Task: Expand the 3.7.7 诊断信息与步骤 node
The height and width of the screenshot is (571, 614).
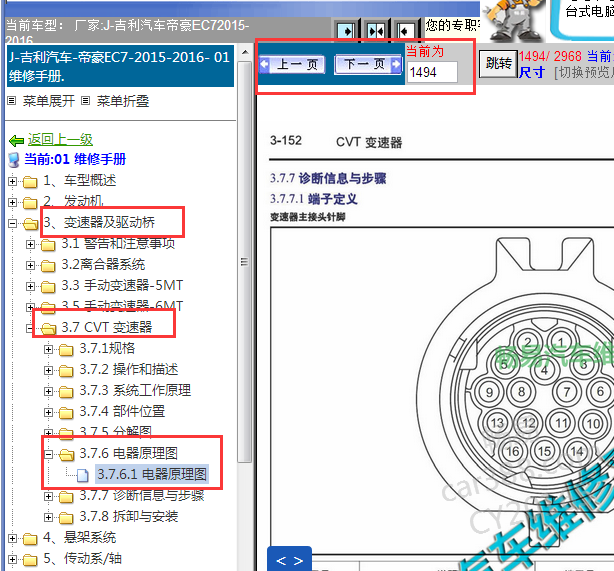Action: [48, 496]
